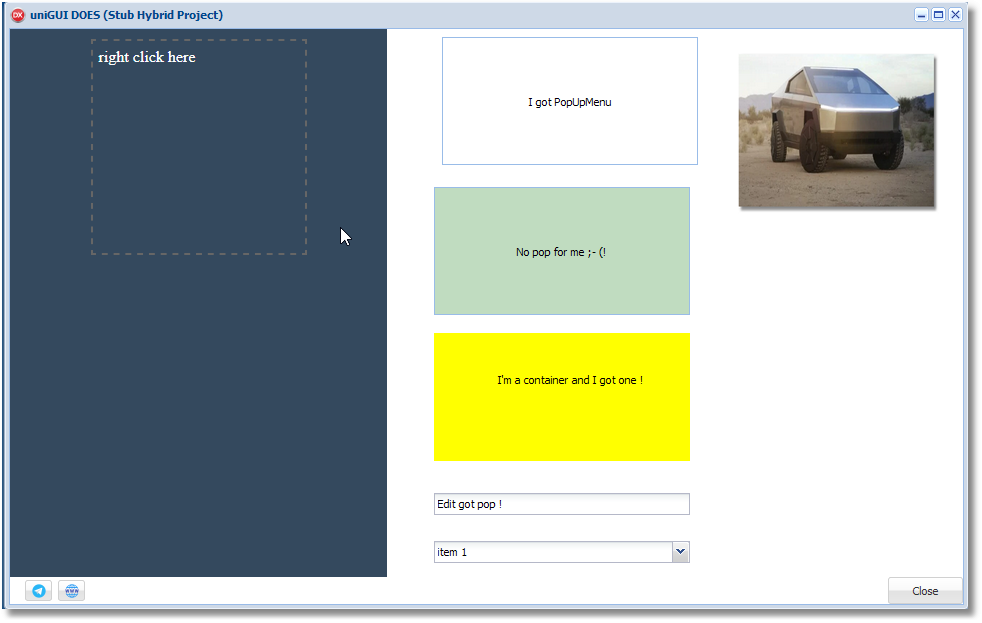Click into the 'item 1' combo box text
982x623 pixels.
[x=553, y=552]
